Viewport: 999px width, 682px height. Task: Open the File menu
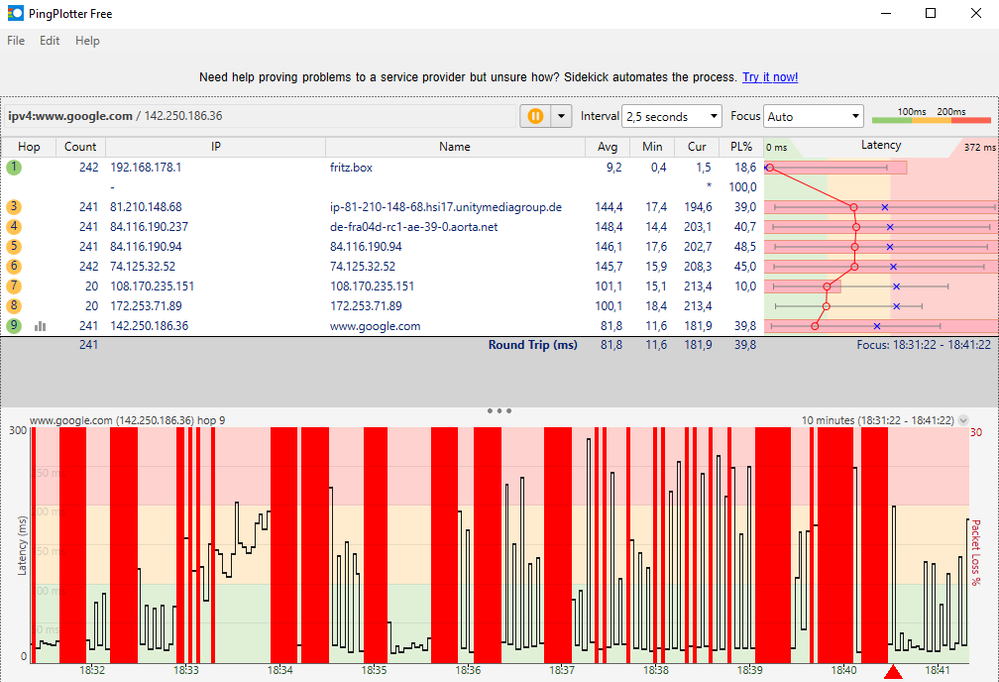16,41
